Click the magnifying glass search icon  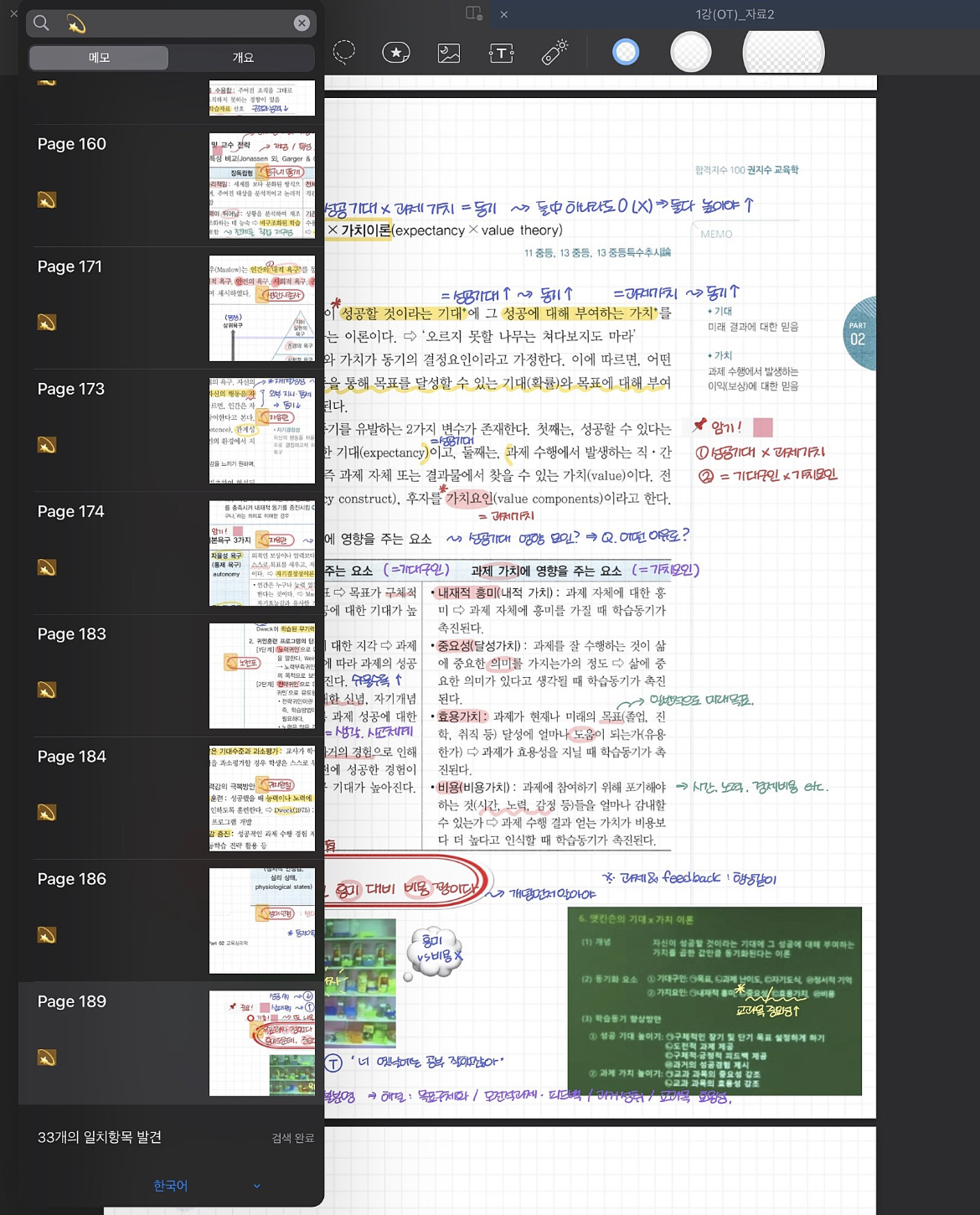[x=40, y=23]
